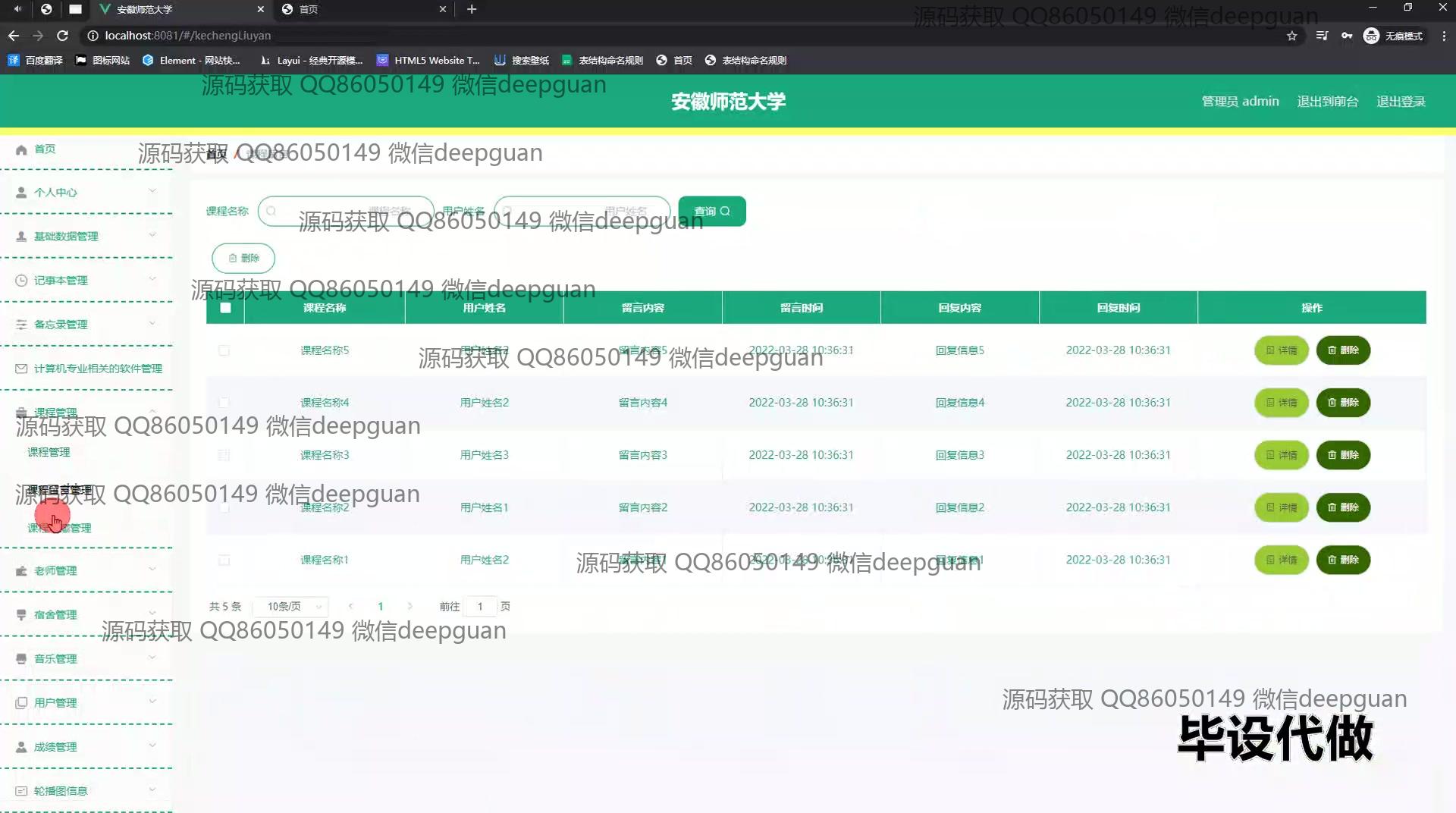Click the search magnifier on the 查询 button
This screenshot has width=1456, height=813.
[x=725, y=212]
